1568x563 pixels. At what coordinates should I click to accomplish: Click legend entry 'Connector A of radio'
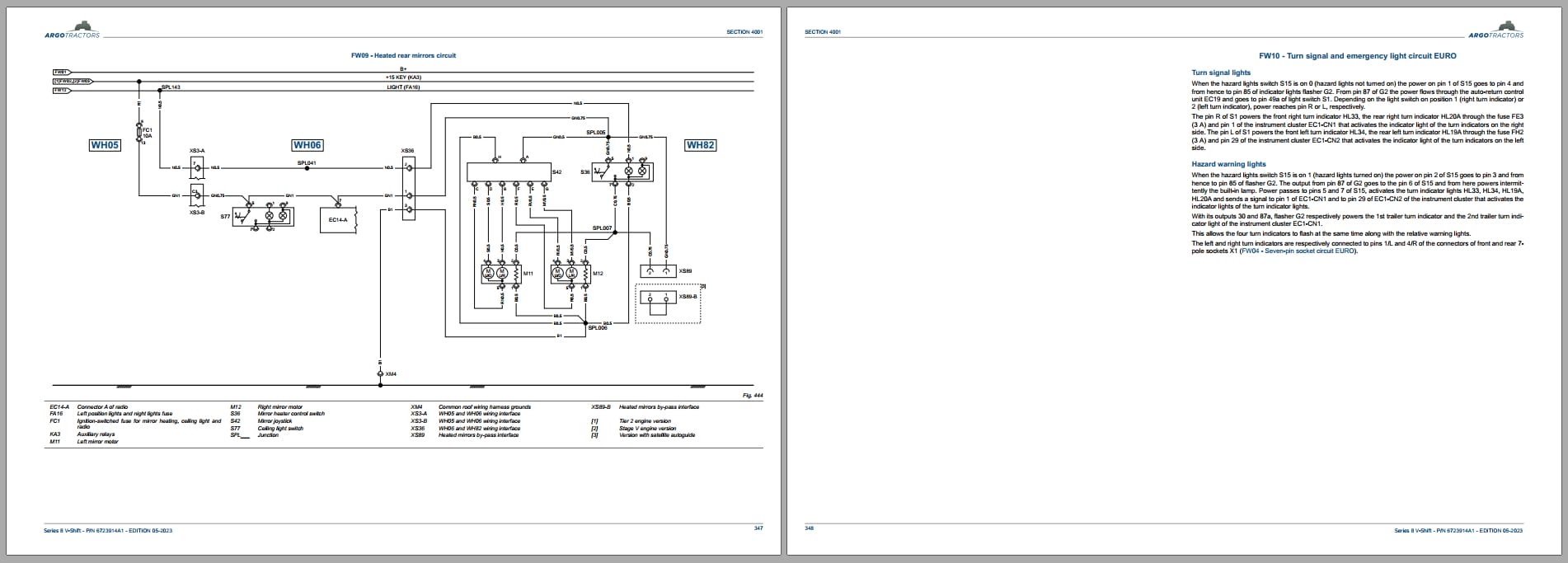[102, 407]
